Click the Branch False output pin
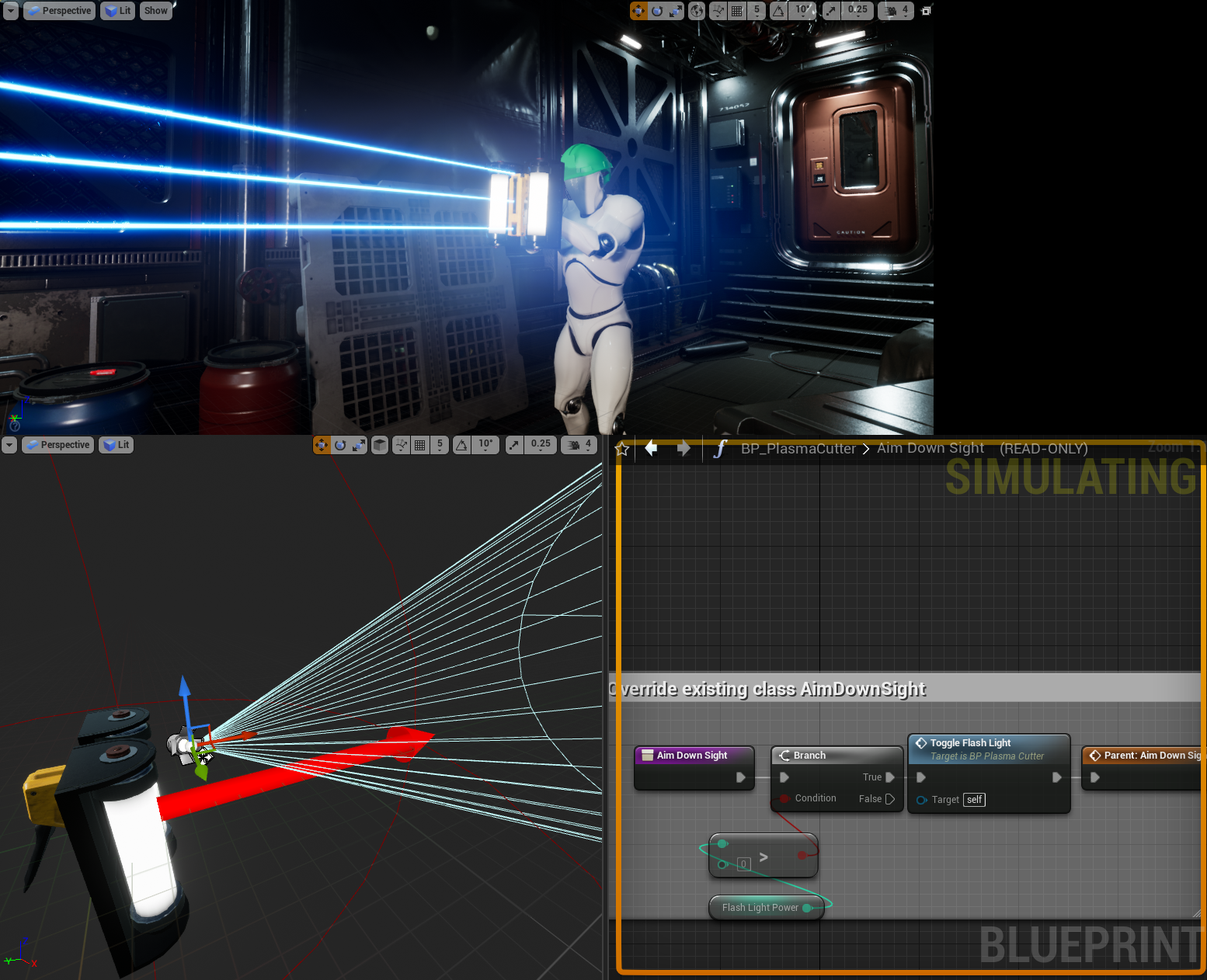The height and width of the screenshot is (980, 1207). [x=890, y=799]
